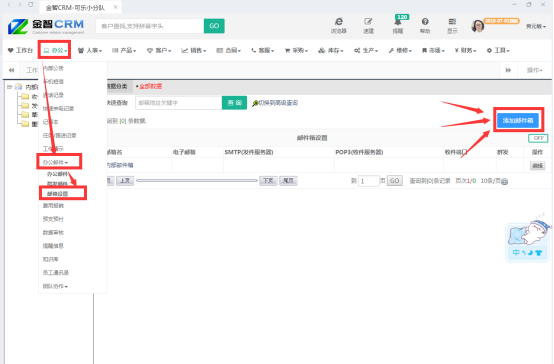Select 数据审核 menu entry
The image size is (554, 364).
[53, 233]
